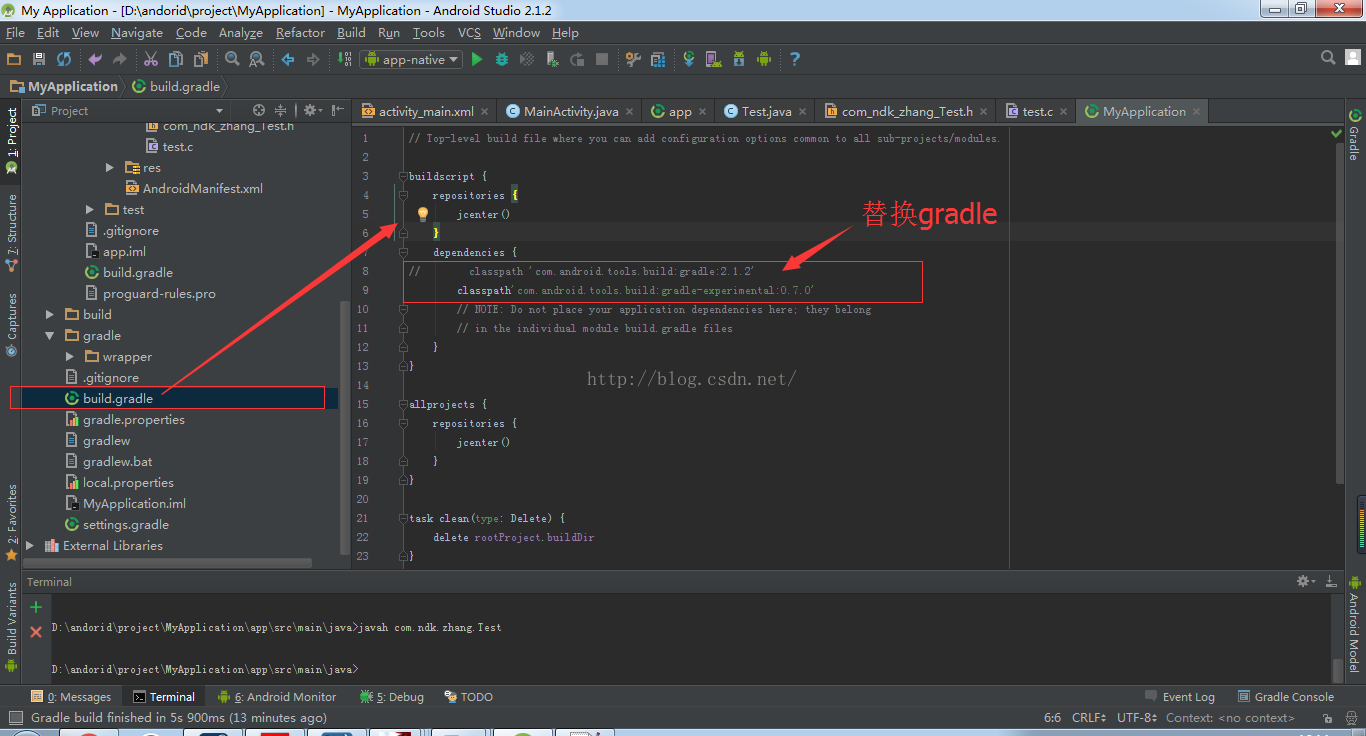Image resolution: width=1366 pixels, height=736 pixels.
Task: Hide the Terminal panel with the hide icon
Action: [1331, 581]
